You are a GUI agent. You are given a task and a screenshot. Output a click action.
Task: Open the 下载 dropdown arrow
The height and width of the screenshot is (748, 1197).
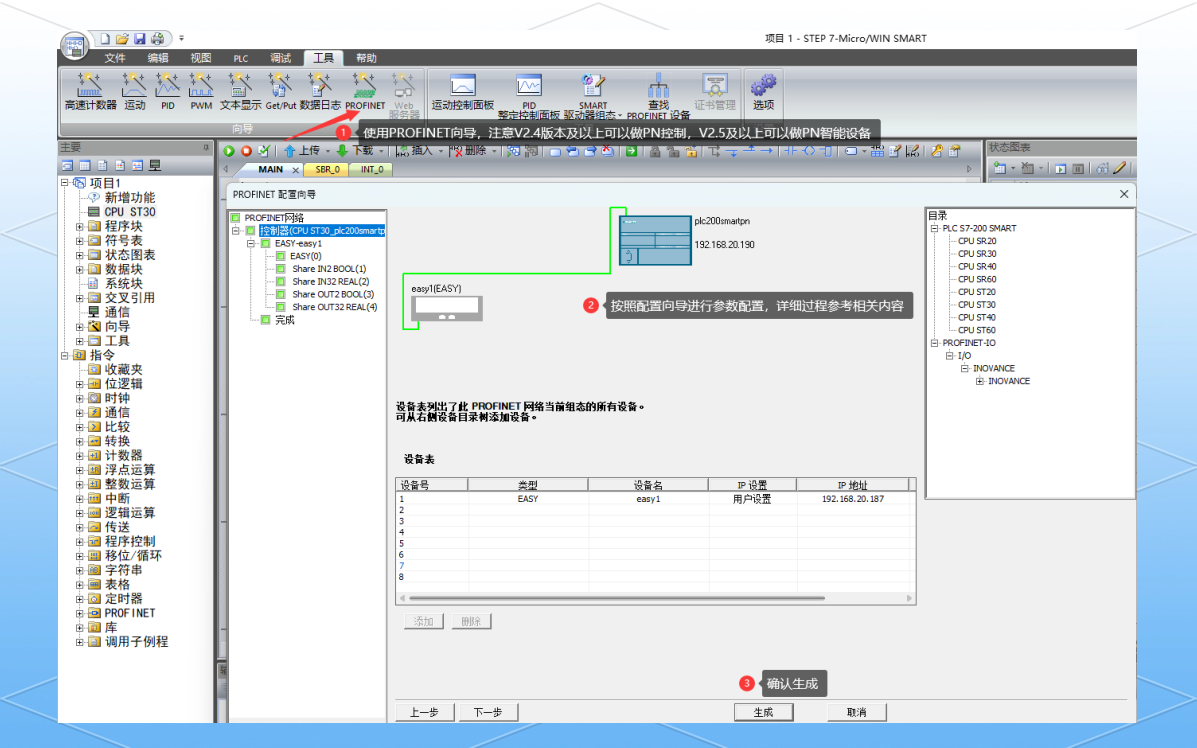tap(382, 151)
